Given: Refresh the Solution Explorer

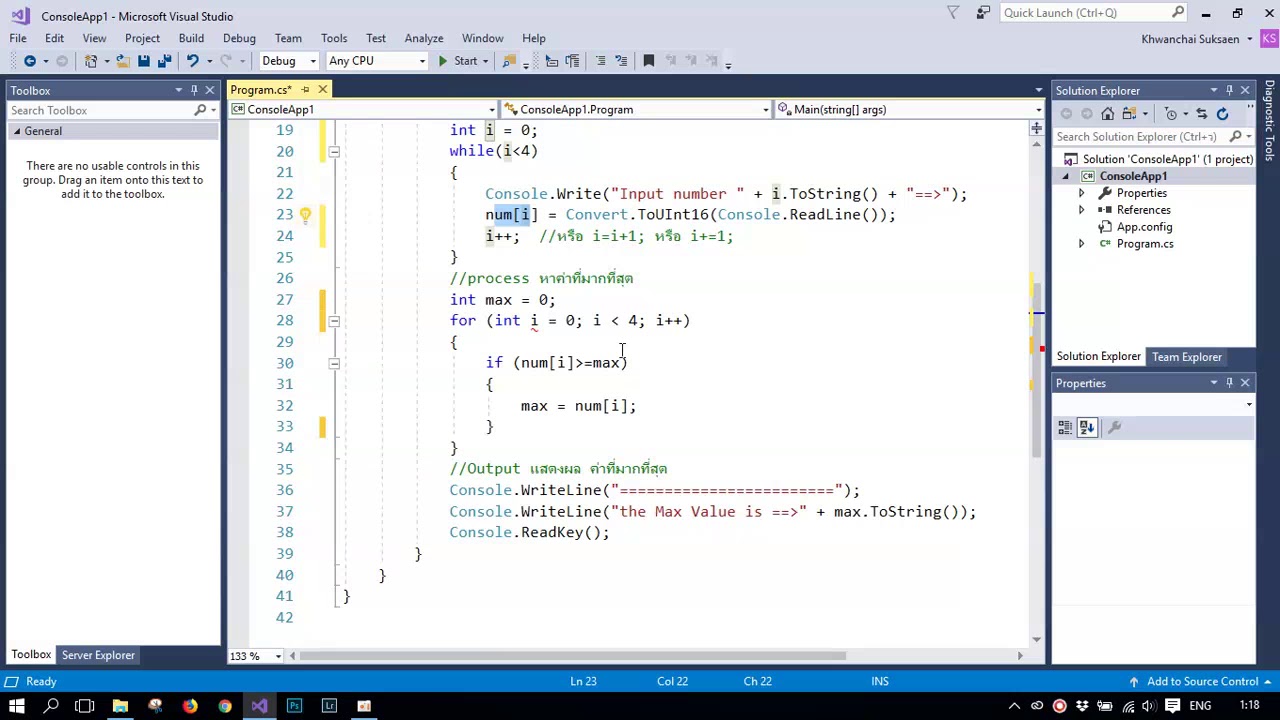Looking at the screenshot, I should (x=1222, y=114).
